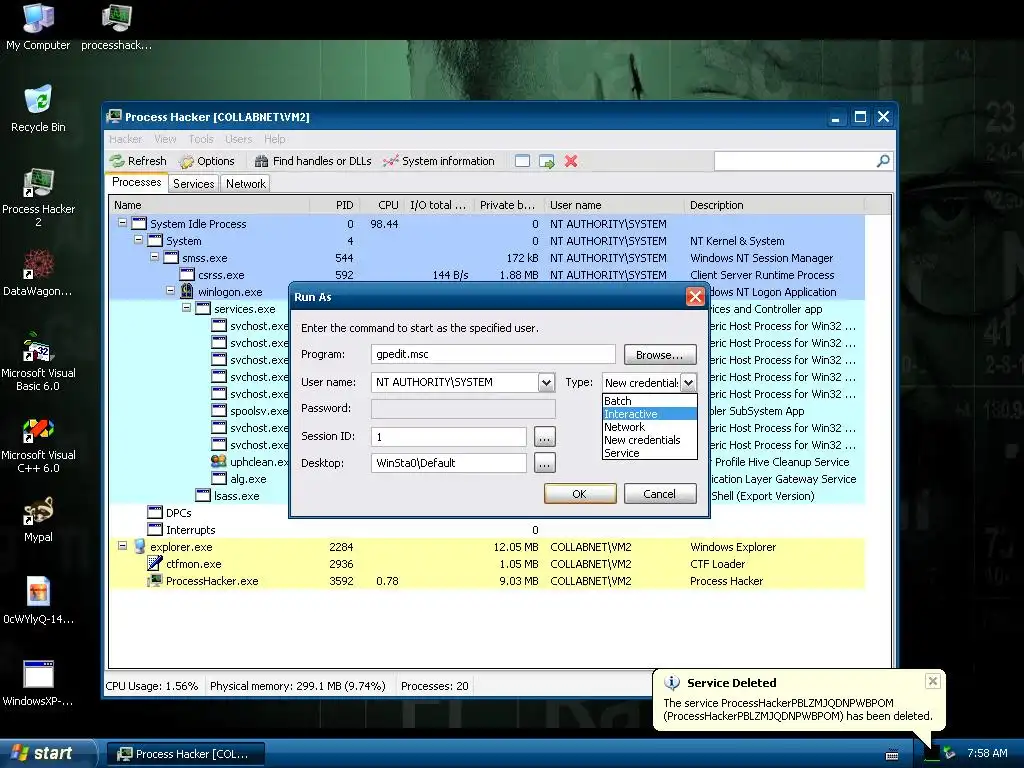This screenshot has height=768, width=1024.
Task: Sort by the User name column header
Action: tap(615, 205)
